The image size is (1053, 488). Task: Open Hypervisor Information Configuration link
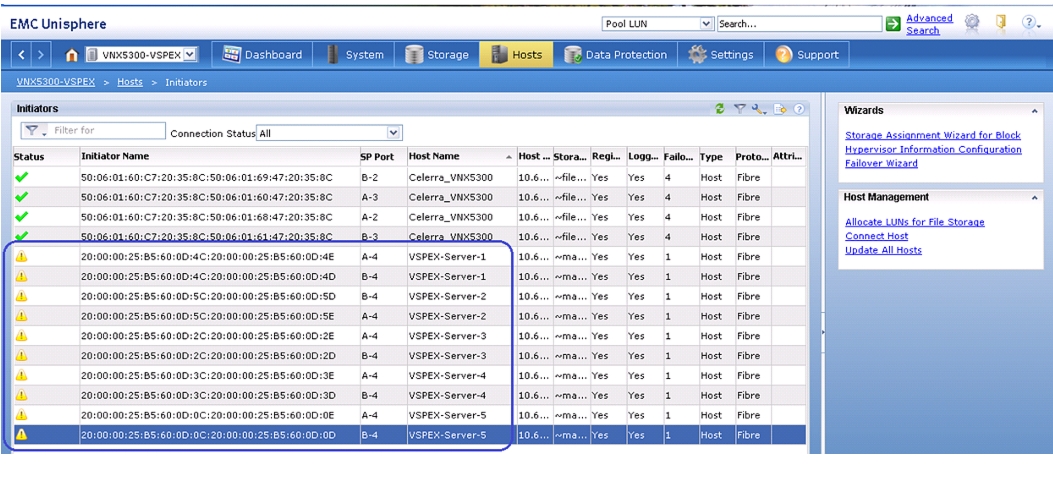933,150
